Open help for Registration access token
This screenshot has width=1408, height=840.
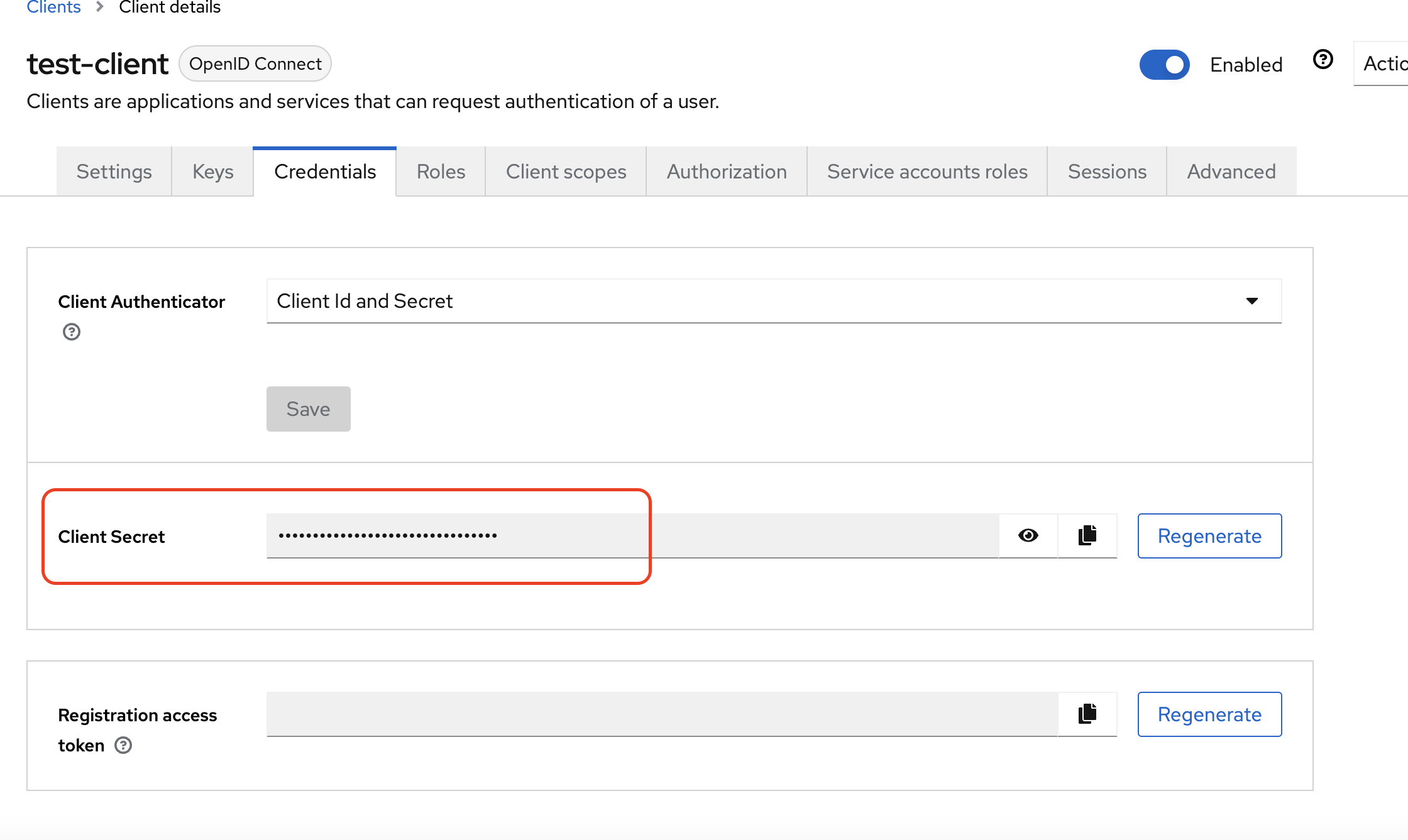pos(123,746)
